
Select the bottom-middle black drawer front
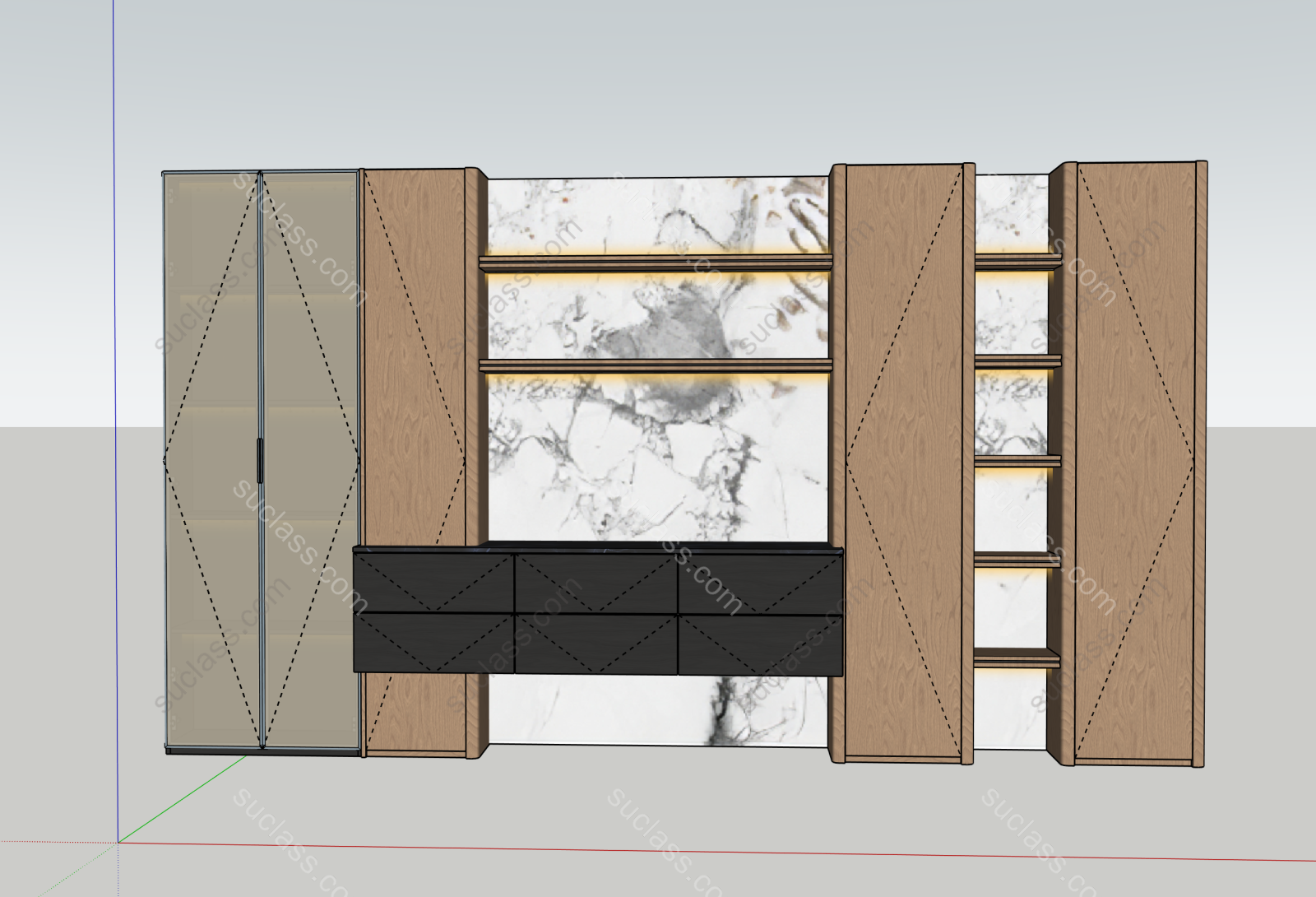click(596, 644)
